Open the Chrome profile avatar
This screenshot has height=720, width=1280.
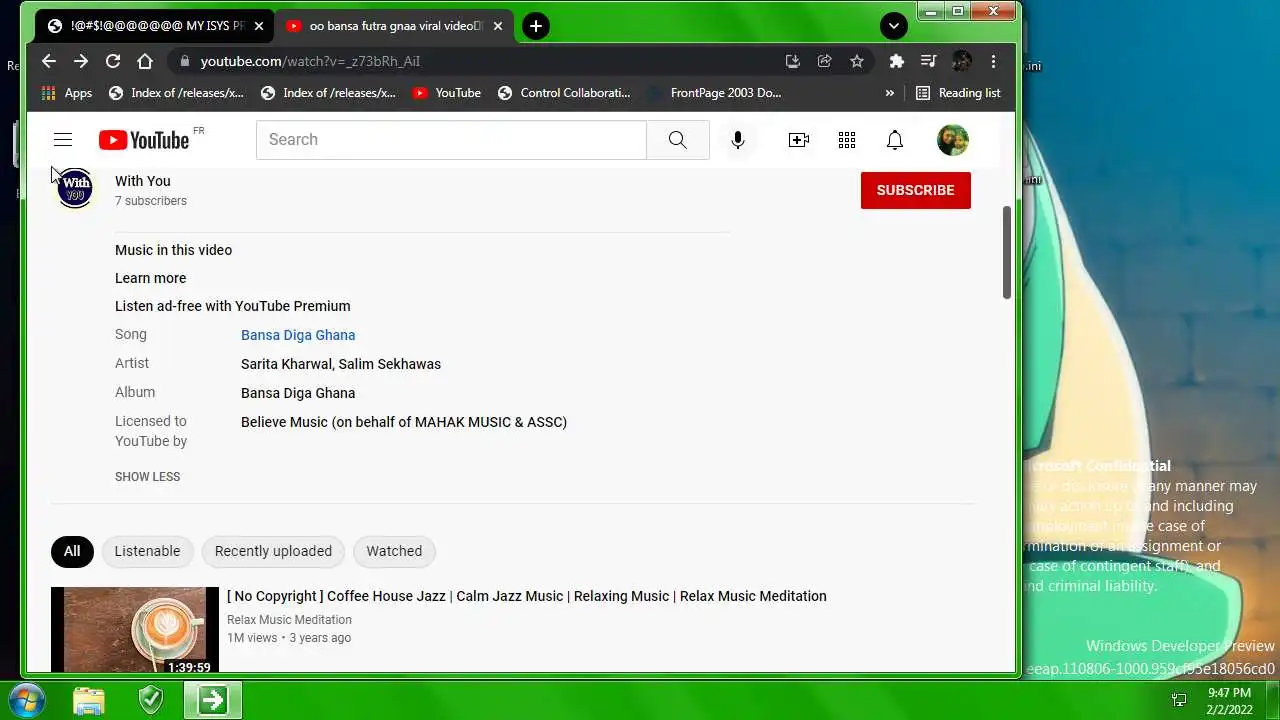(962, 61)
